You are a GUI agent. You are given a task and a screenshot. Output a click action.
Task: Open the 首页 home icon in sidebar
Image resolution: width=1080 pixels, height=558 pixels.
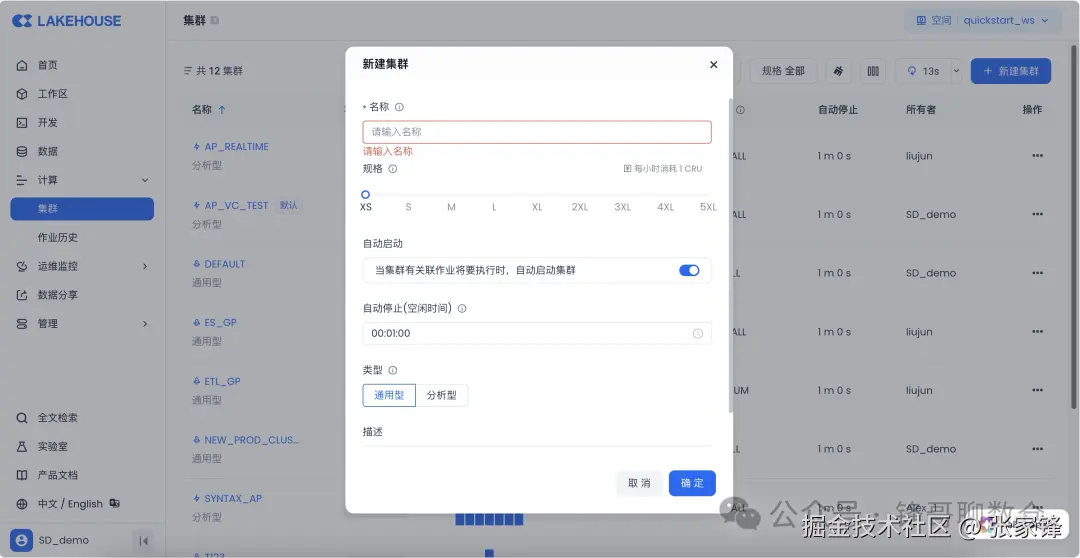point(22,65)
